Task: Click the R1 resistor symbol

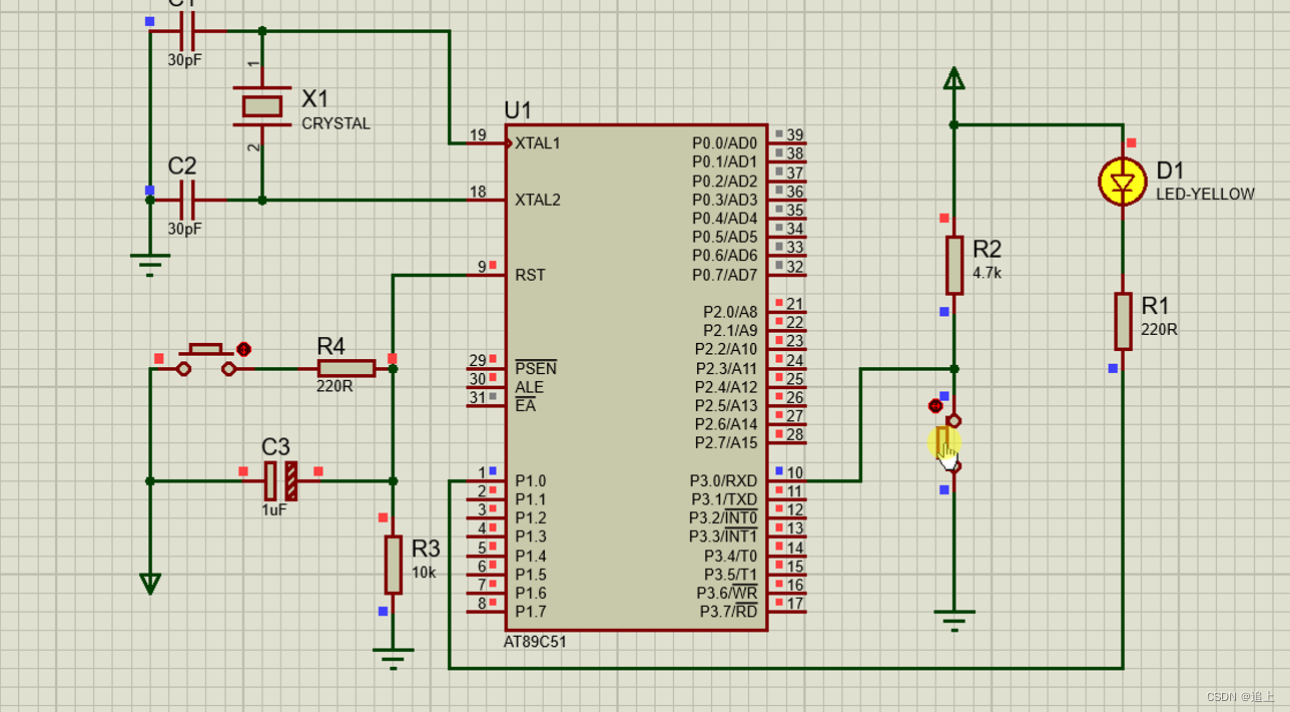Action: [1123, 321]
